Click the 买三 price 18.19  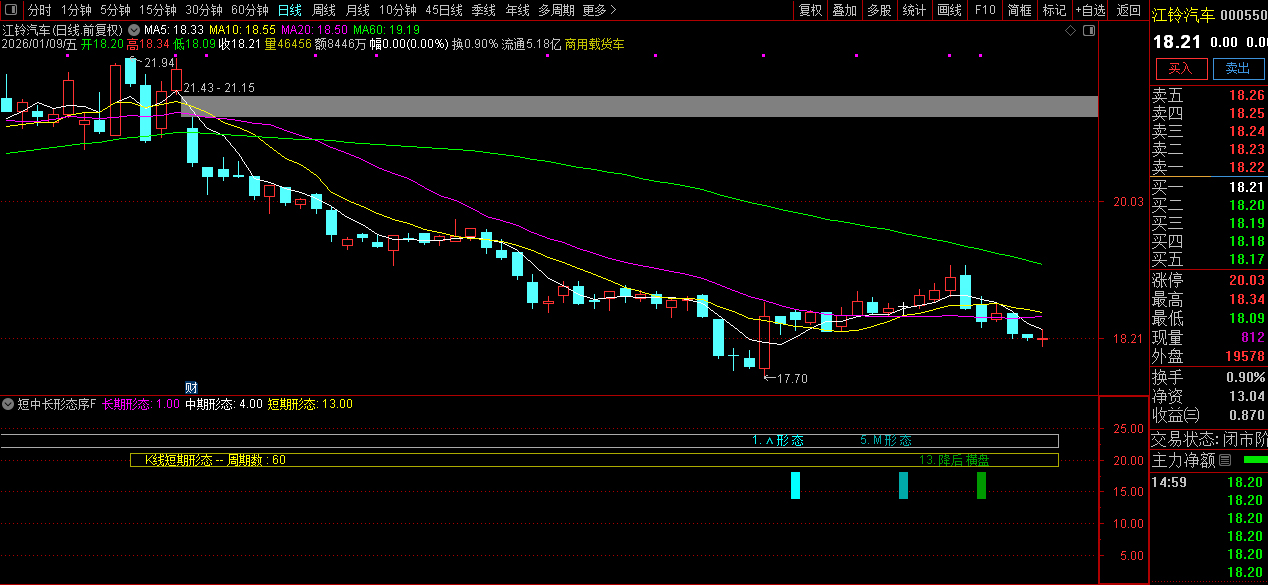[x=1246, y=223]
